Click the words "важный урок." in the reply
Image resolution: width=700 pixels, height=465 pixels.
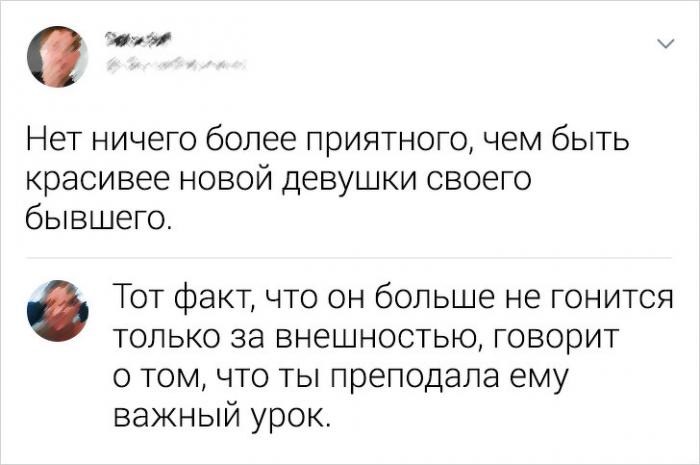coord(220,413)
